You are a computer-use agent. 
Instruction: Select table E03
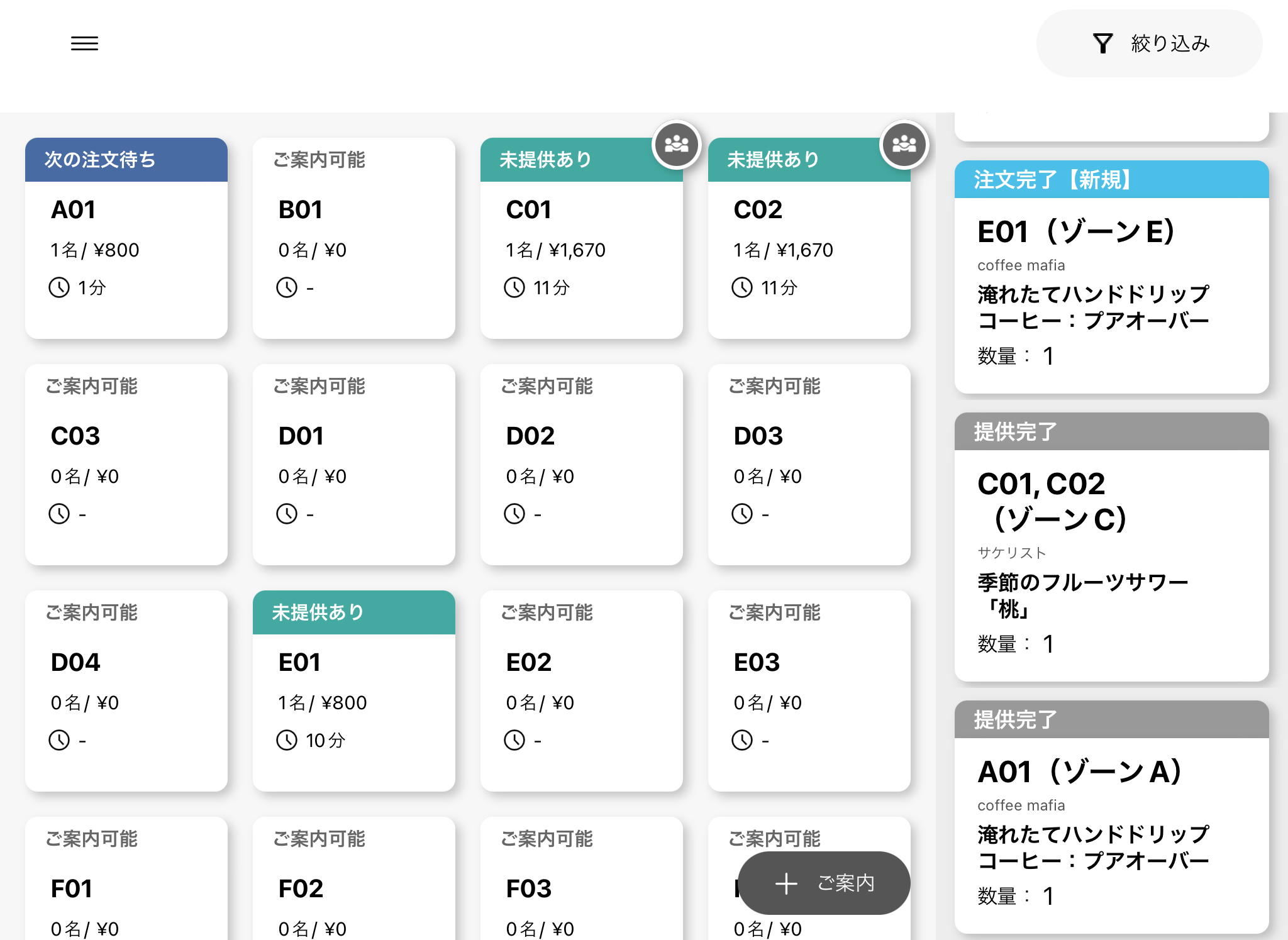pyautogui.click(x=809, y=691)
